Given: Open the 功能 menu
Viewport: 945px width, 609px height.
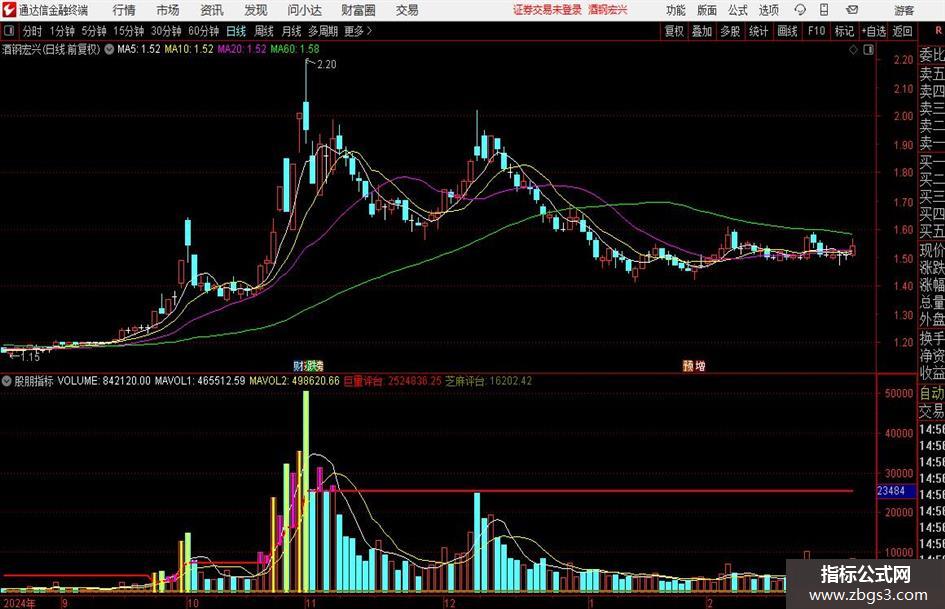Looking at the screenshot, I should tap(676, 10).
